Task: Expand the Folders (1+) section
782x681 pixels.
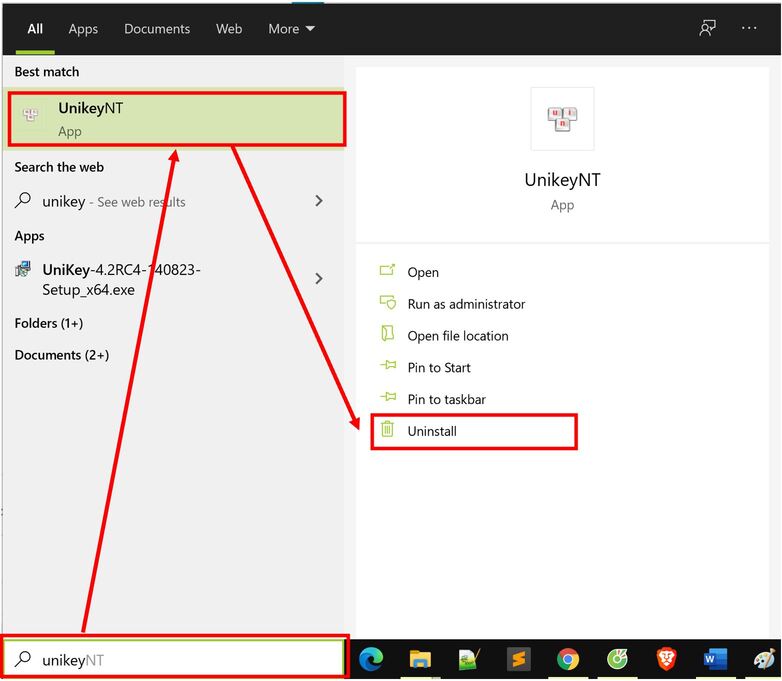Action: [49, 323]
